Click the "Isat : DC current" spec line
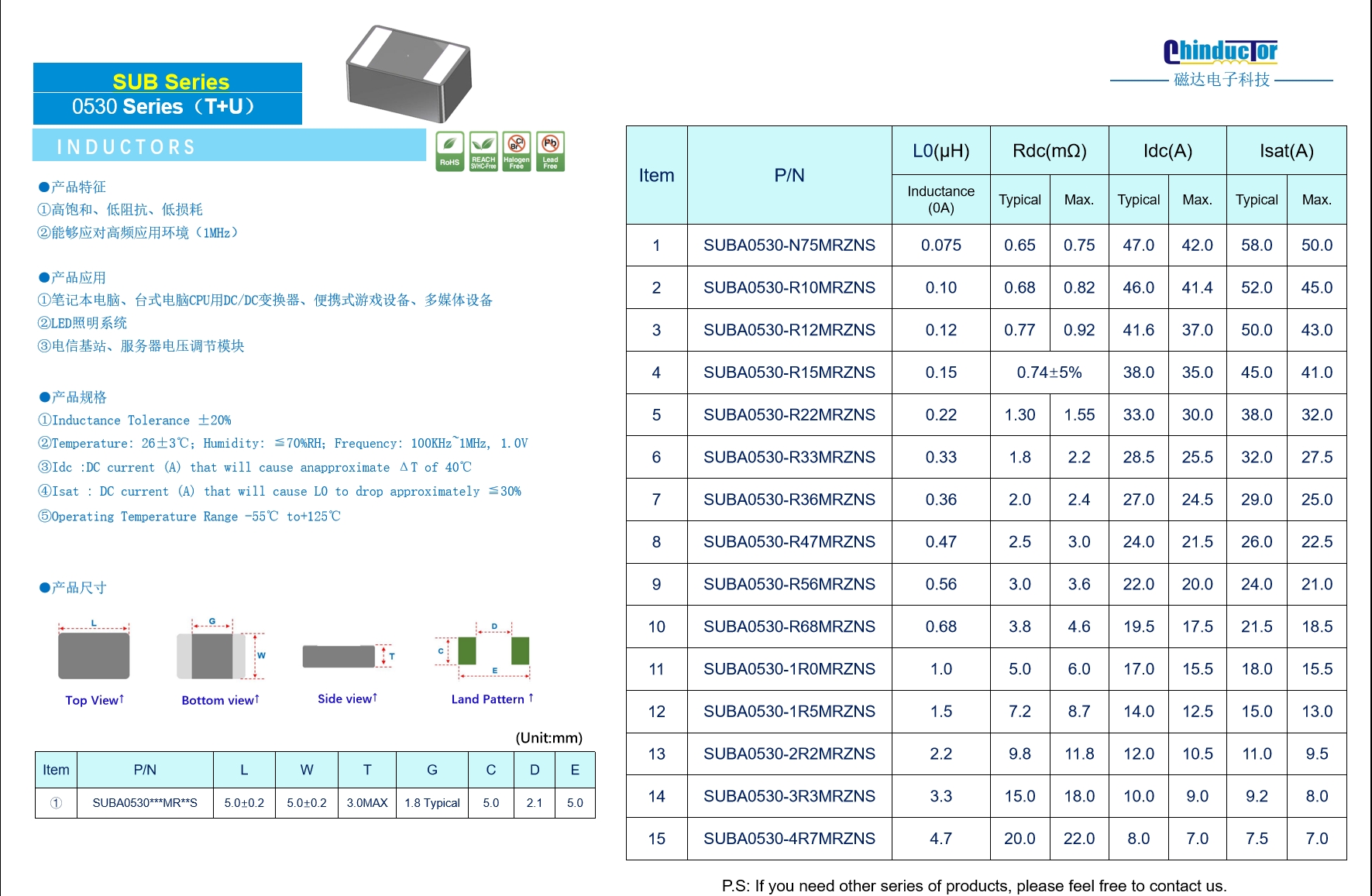The height and width of the screenshot is (896, 1372). [280, 492]
